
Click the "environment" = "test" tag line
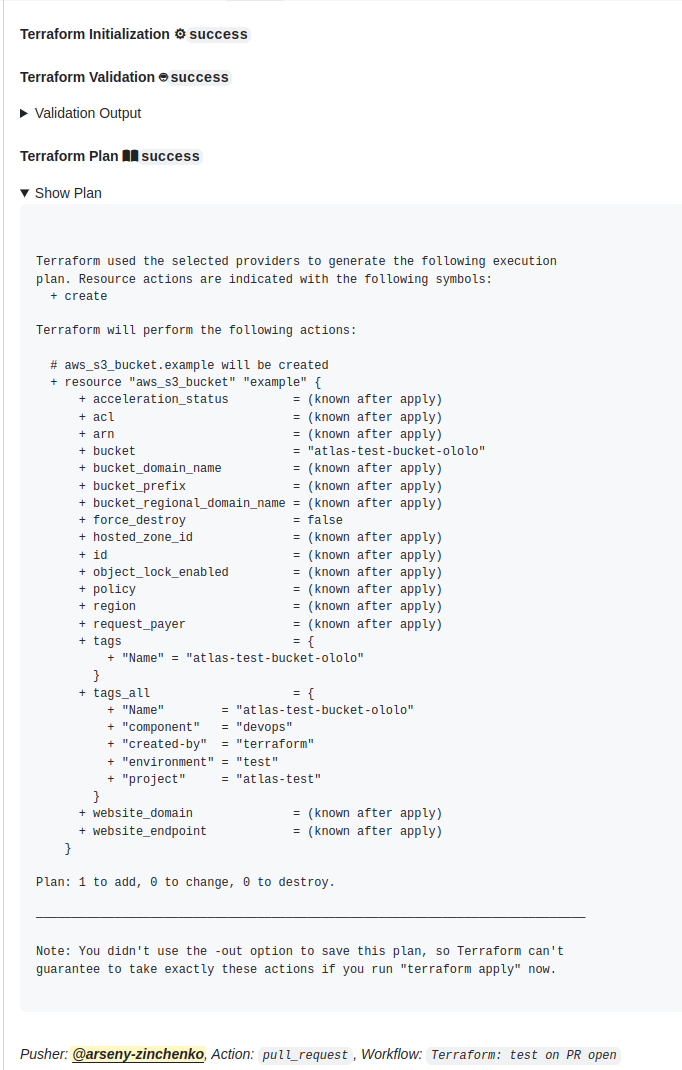click(x=193, y=762)
